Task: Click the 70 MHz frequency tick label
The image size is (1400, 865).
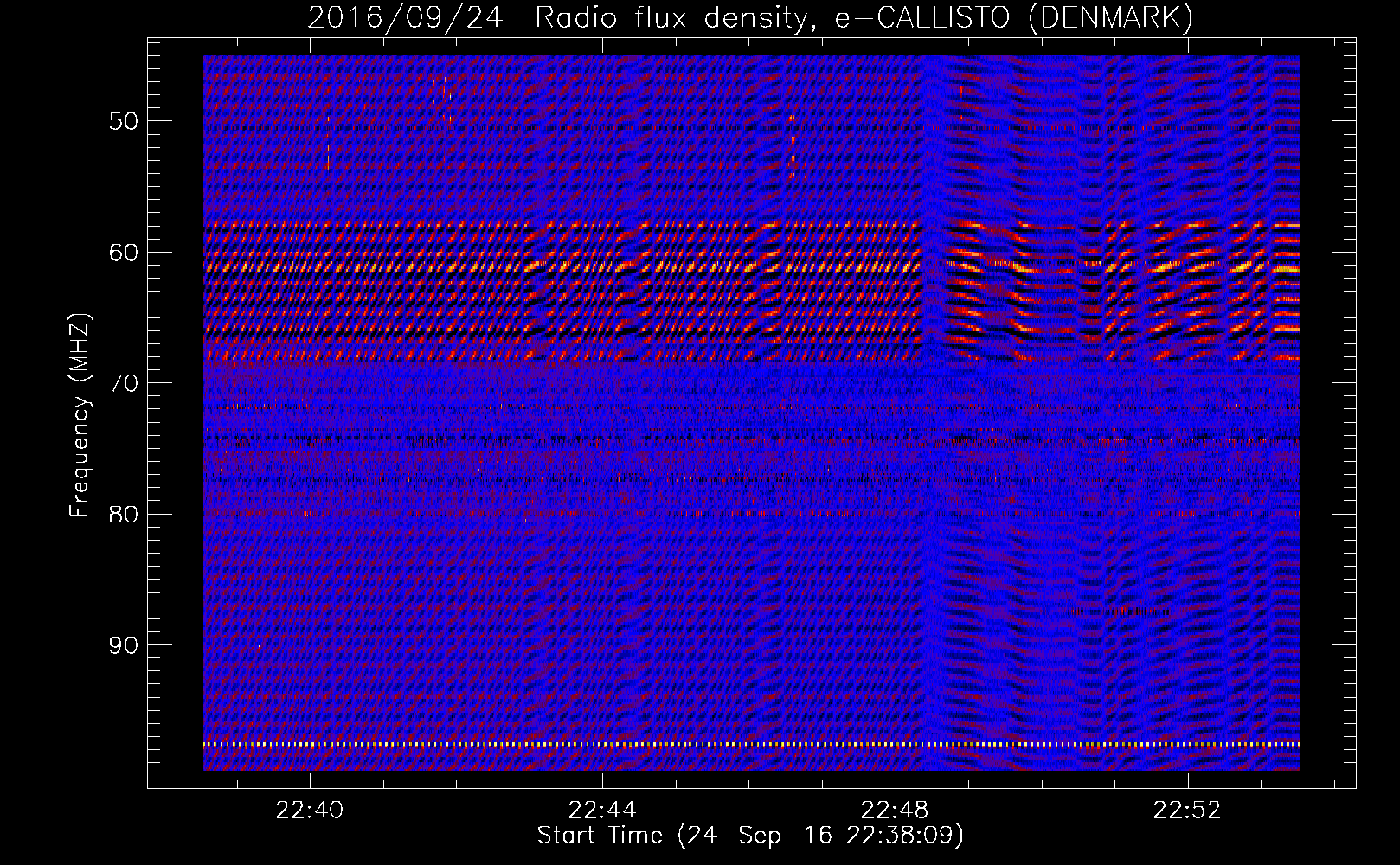Action: pos(123,383)
